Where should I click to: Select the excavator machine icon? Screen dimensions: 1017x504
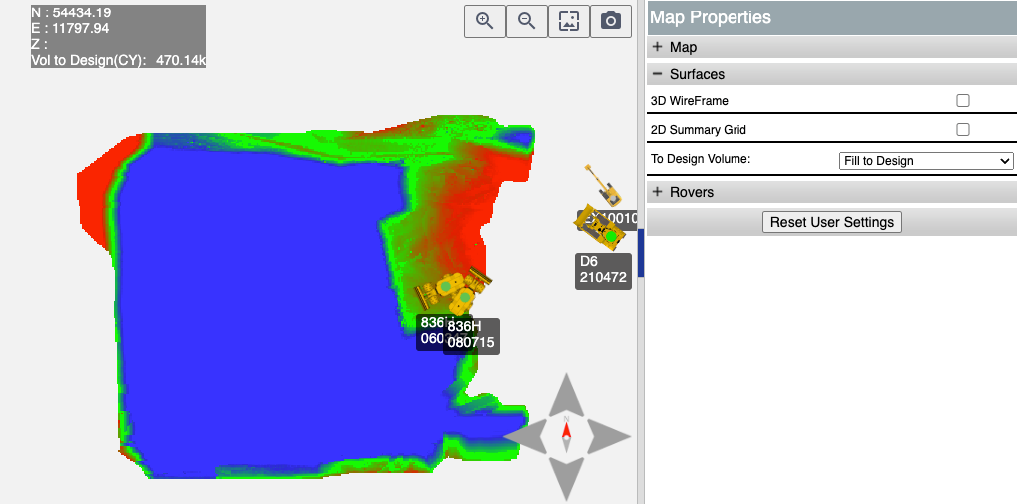coord(603,185)
